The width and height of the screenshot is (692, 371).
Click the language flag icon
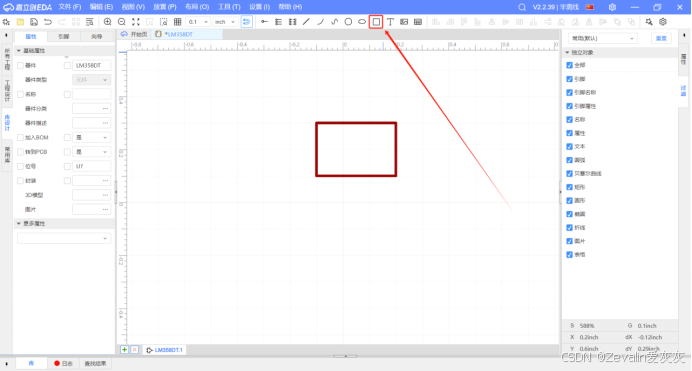[x=590, y=7]
